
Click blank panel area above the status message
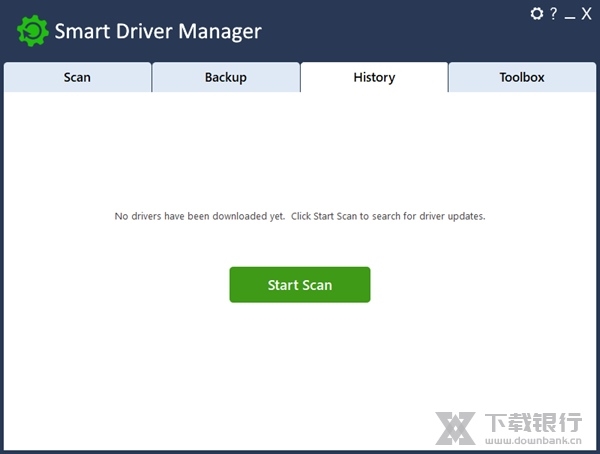300,150
